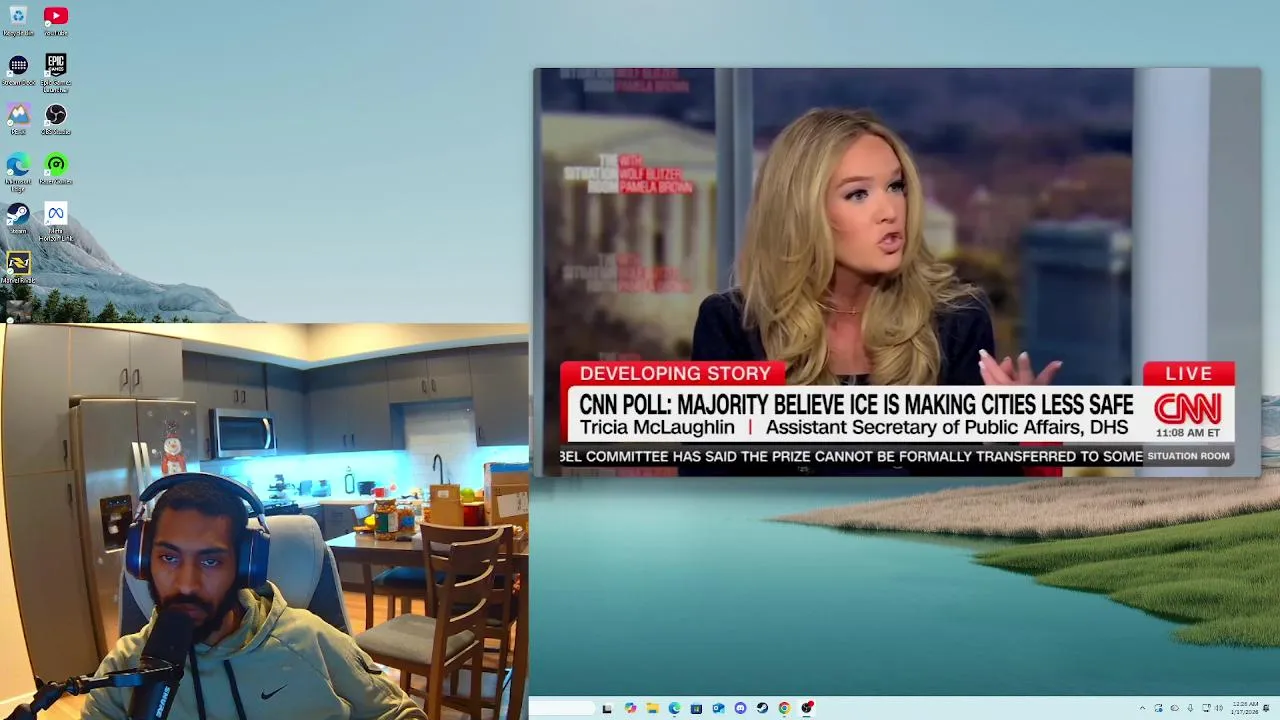1280x720 pixels.
Task: Click the '11:08 AM ET' time label
Action: pyautogui.click(x=1188, y=433)
